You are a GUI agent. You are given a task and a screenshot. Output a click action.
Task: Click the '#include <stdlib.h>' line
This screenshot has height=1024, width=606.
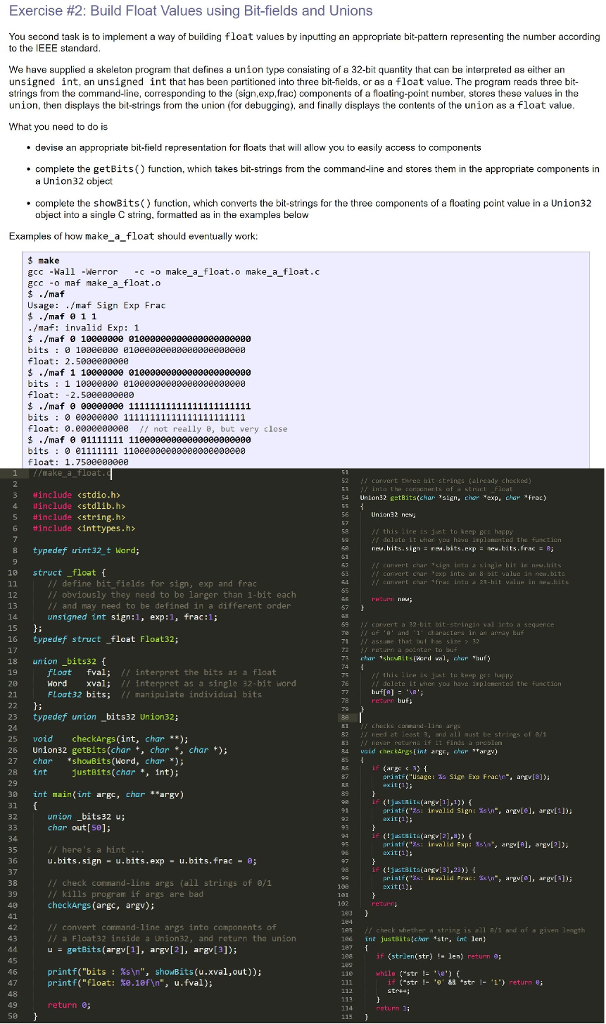click(79, 506)
